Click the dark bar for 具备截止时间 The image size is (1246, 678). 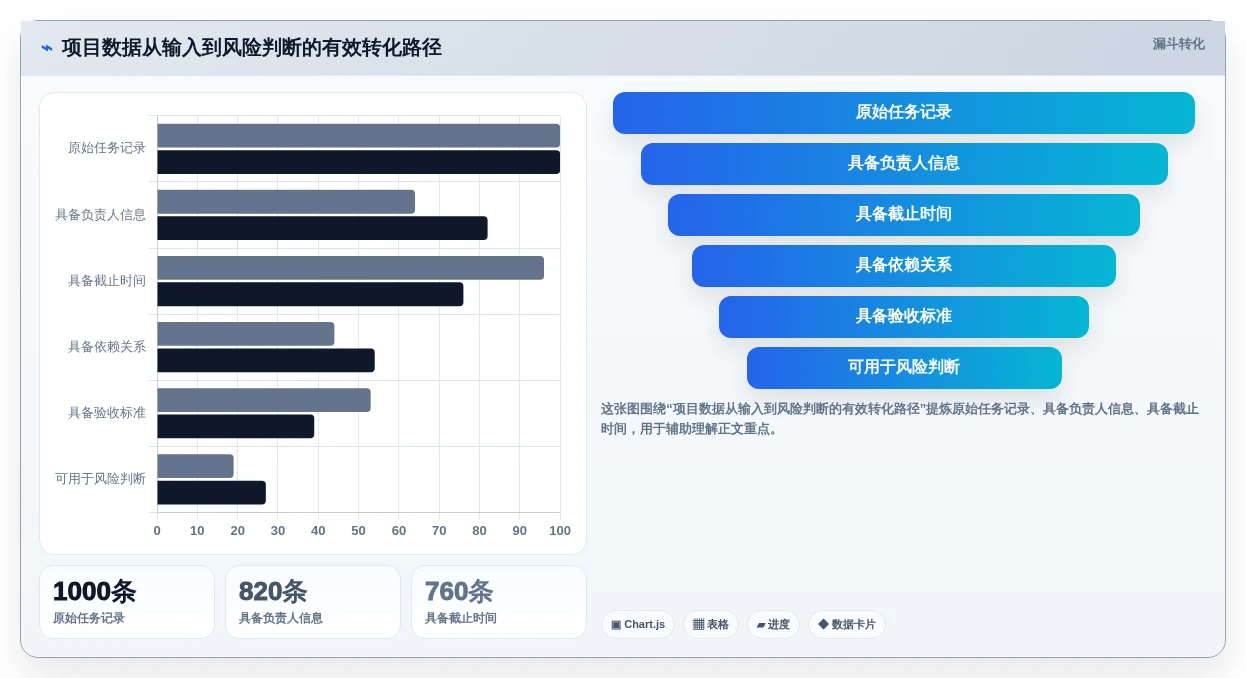pyautogui.click(x=310, y=294)
